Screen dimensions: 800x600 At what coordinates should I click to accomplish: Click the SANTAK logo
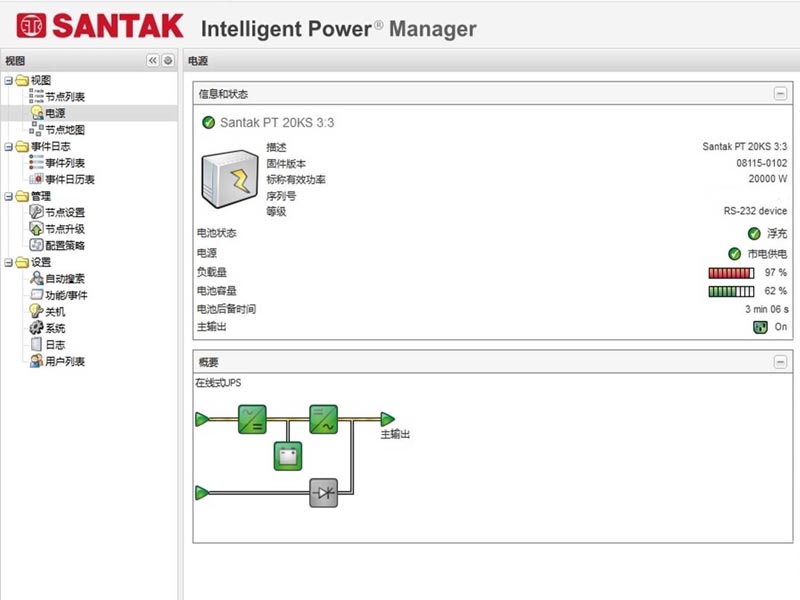99,26
